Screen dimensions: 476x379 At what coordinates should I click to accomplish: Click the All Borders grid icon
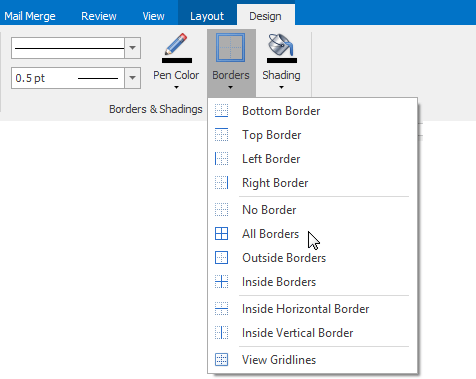click(x=221, y=234)
